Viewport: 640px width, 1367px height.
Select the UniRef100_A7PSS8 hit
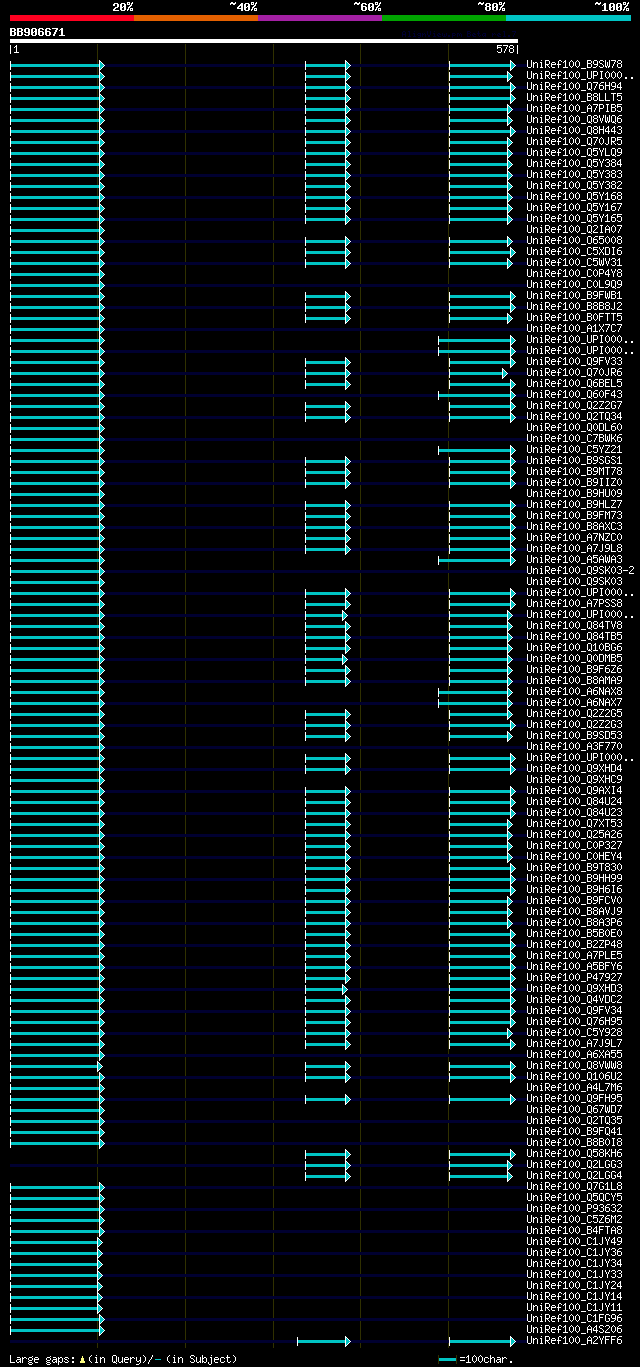coord(574,604)
